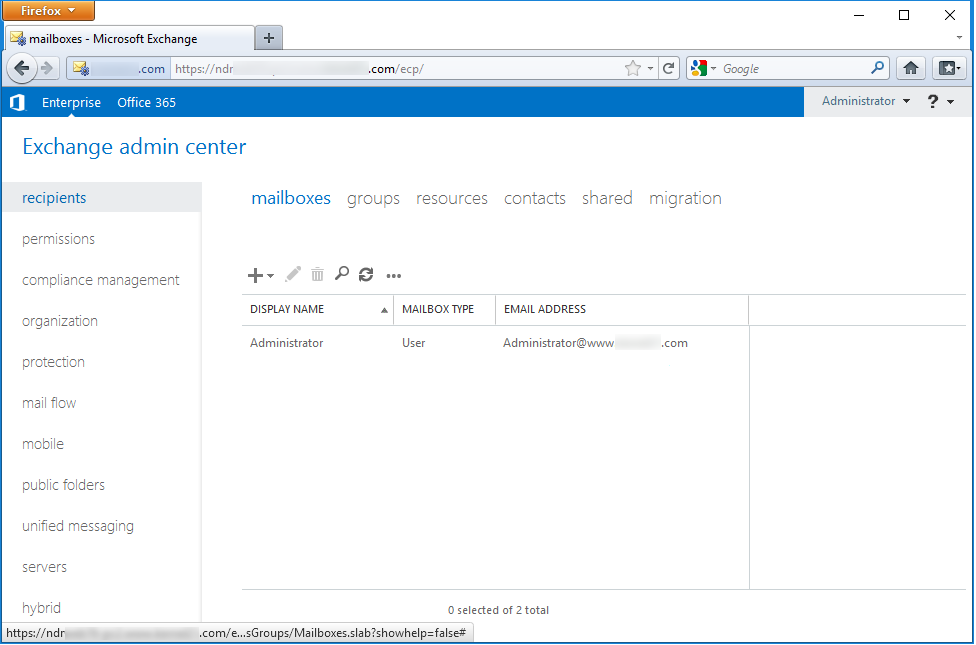Click the new mailbox plus icon
The height and width of the screenshot is (645, 976).
[255, 275]
